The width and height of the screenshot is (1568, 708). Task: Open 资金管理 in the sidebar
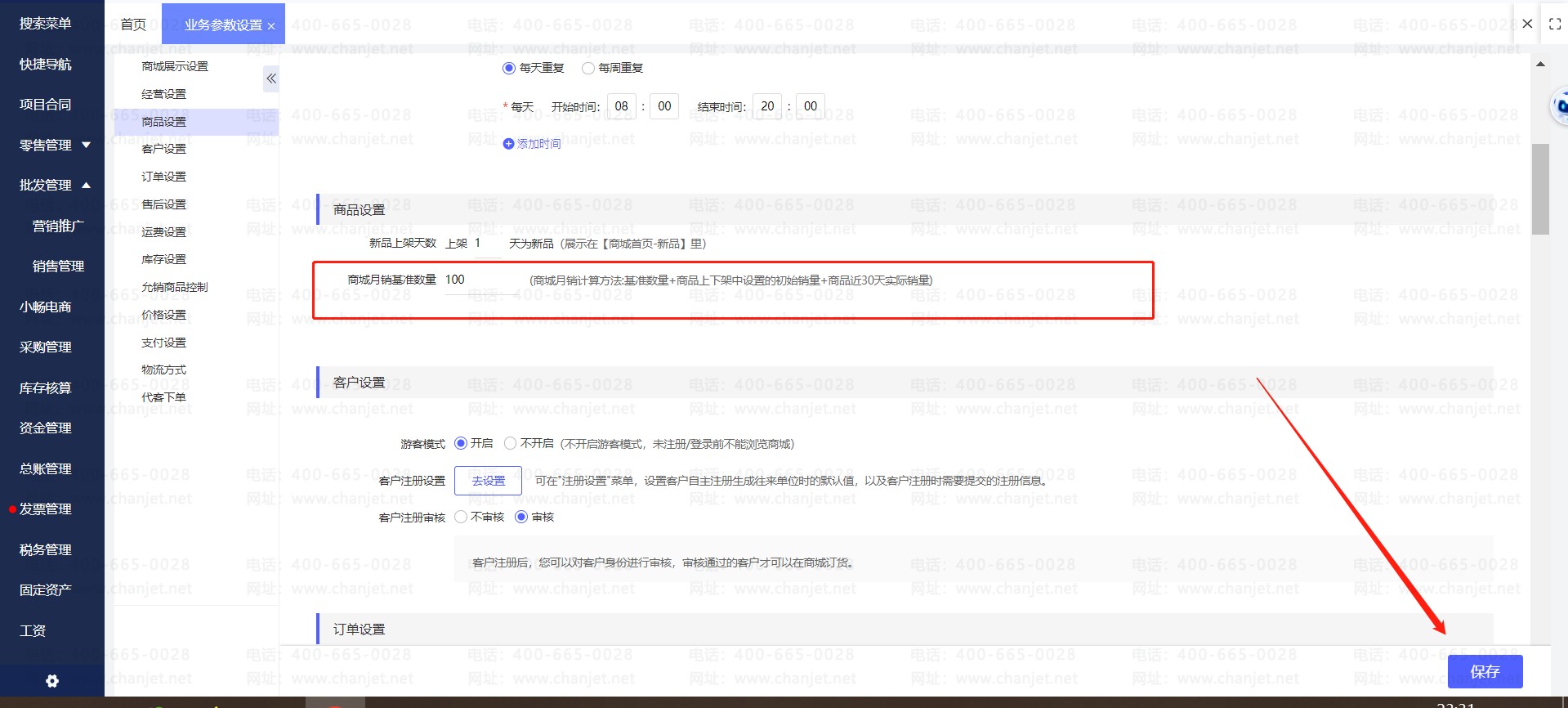[46, 428]
